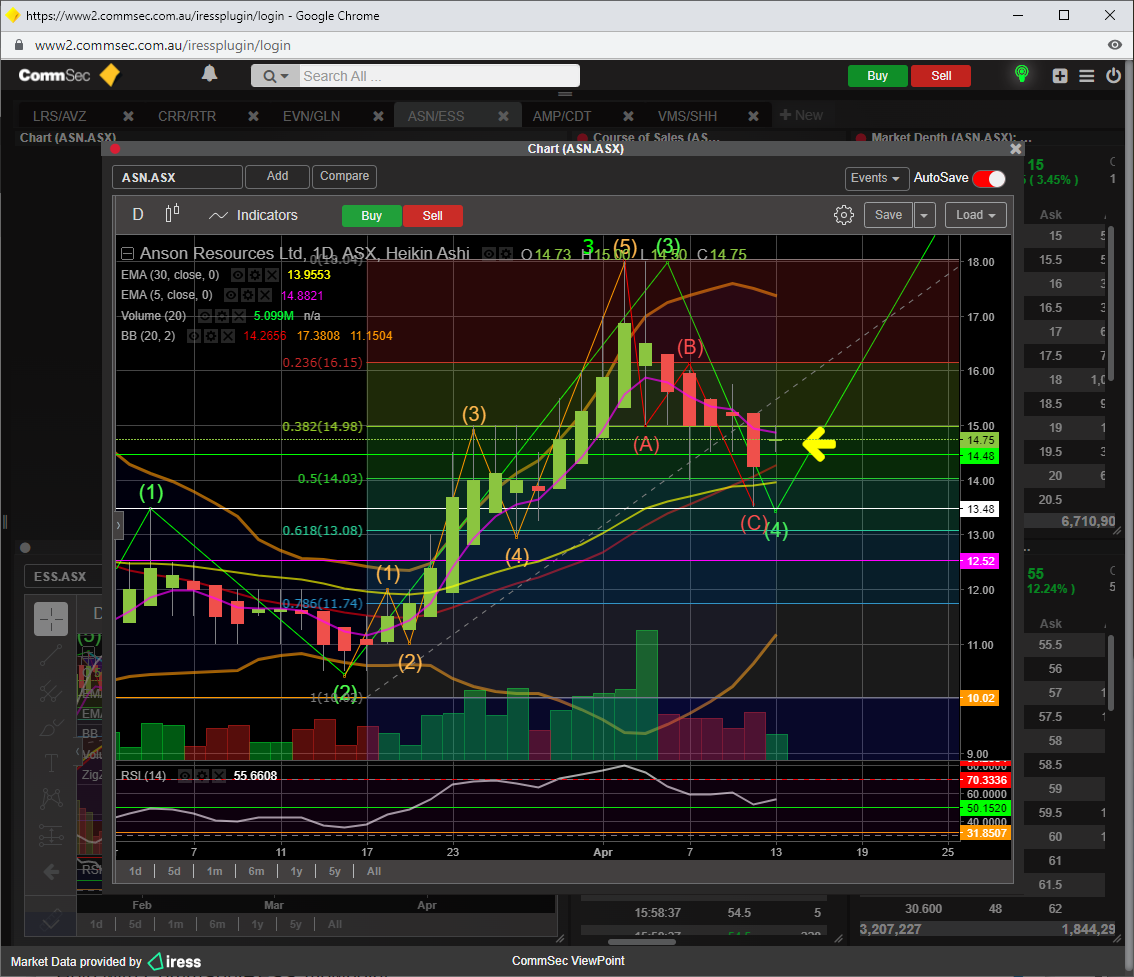This screenshot has height=977, width=1134.
Task: Select the 6m time range button
Action: 256,871
